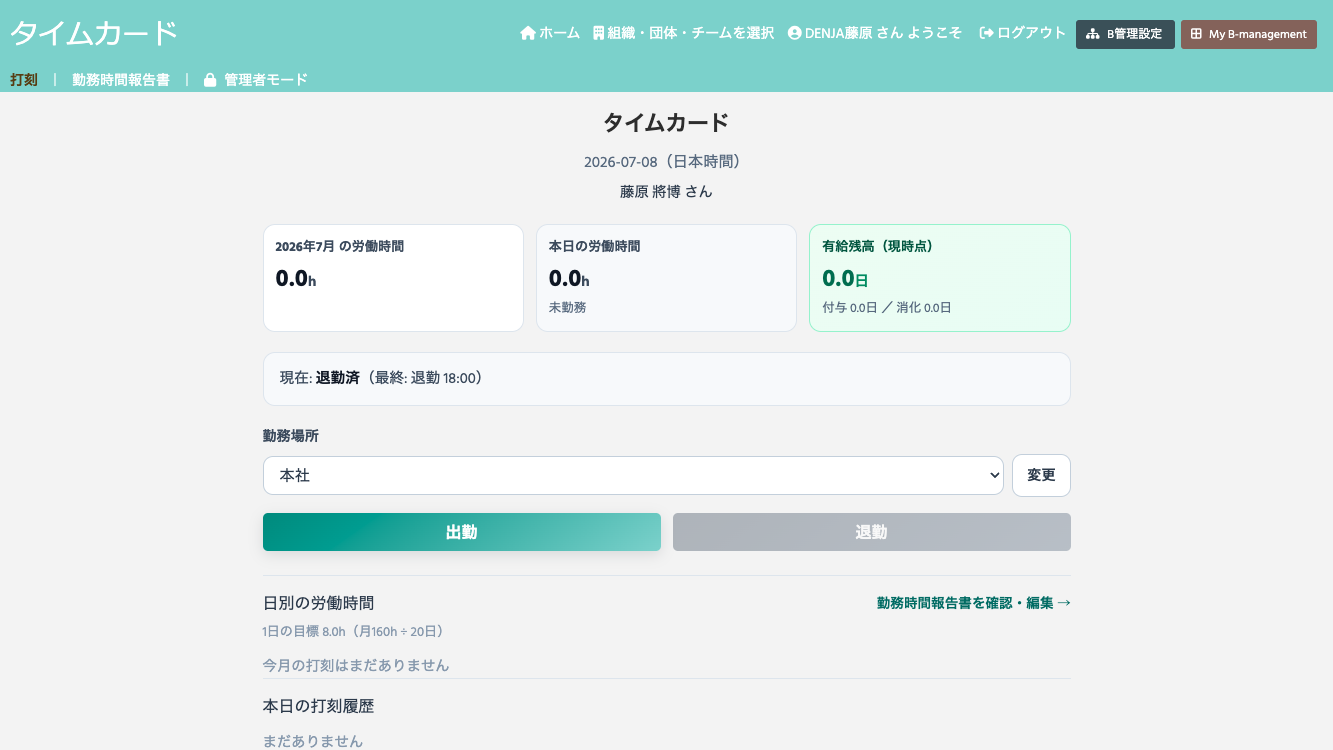Click the タイムカード header logo text
Screen dimensions: 1333x750
94,34
